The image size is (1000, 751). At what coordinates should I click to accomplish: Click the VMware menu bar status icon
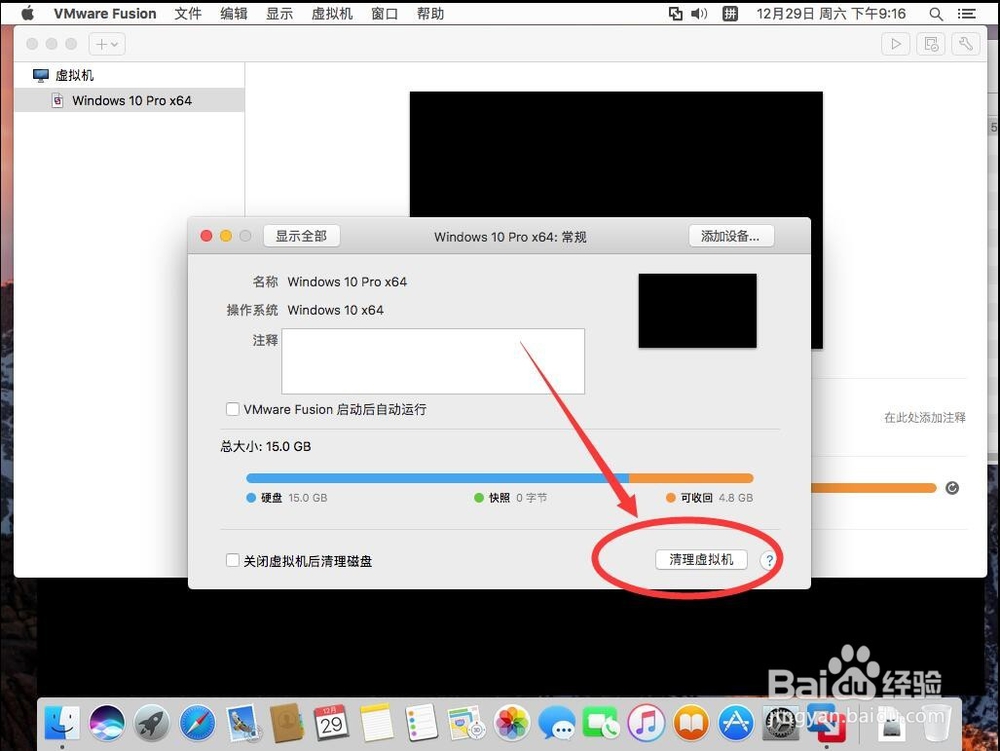click(675, 13)
